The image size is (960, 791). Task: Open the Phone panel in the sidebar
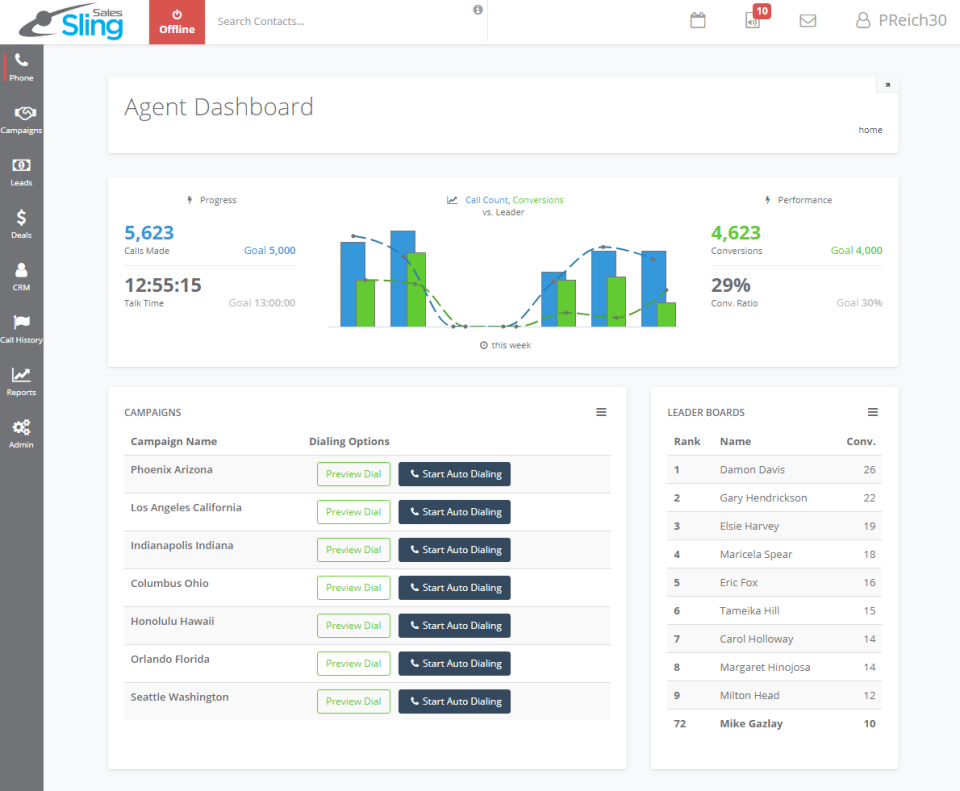(21, 66)
